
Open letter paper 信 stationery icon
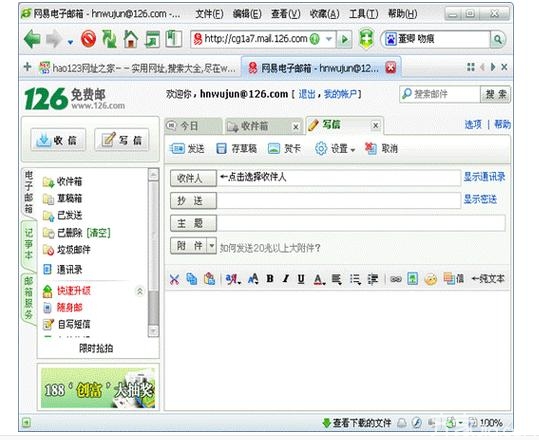click(453, 279)
